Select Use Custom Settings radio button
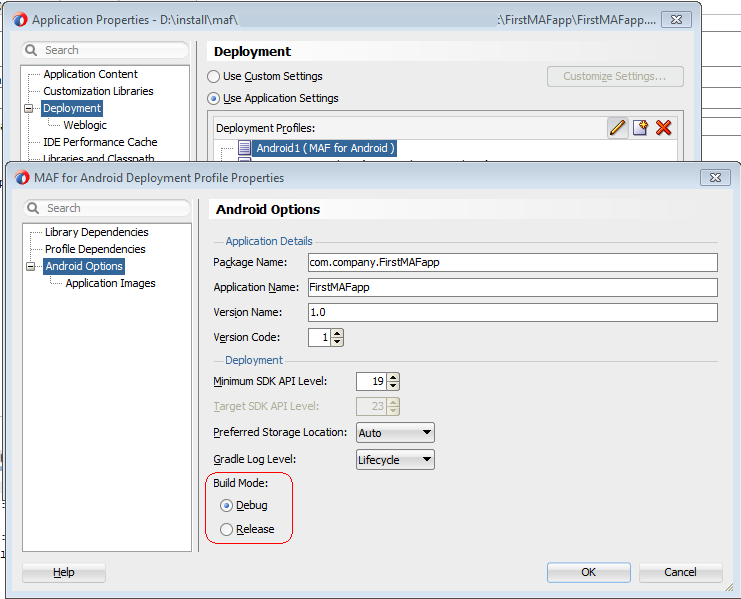This screenshot has width=741, height=599. 214,77
